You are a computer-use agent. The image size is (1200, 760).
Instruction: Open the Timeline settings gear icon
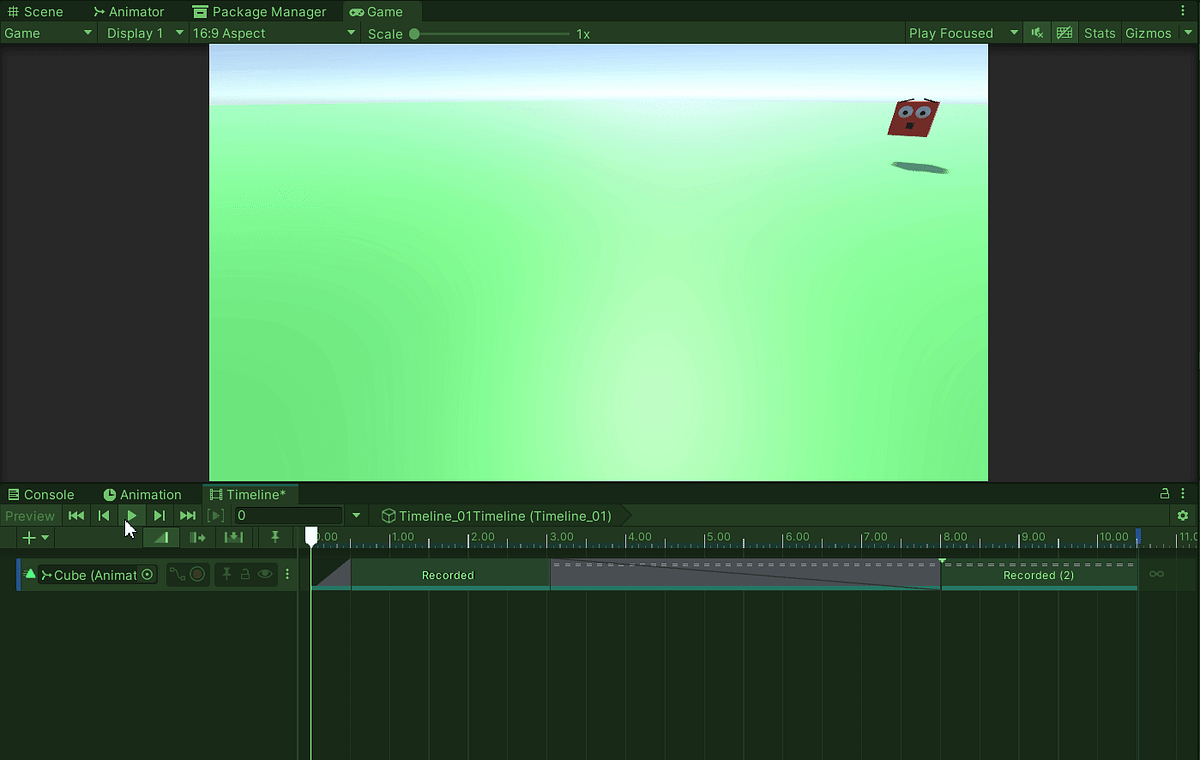(x=1183, y=515)
